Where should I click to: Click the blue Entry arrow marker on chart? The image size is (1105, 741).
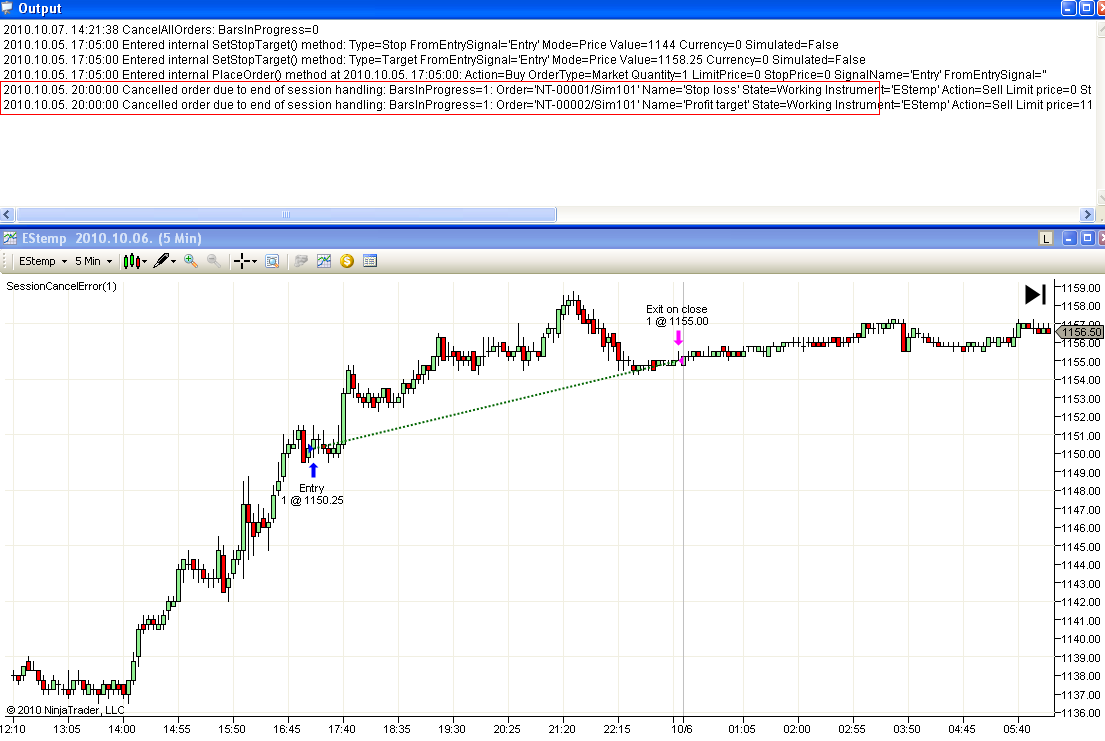(x=314, y=470)
